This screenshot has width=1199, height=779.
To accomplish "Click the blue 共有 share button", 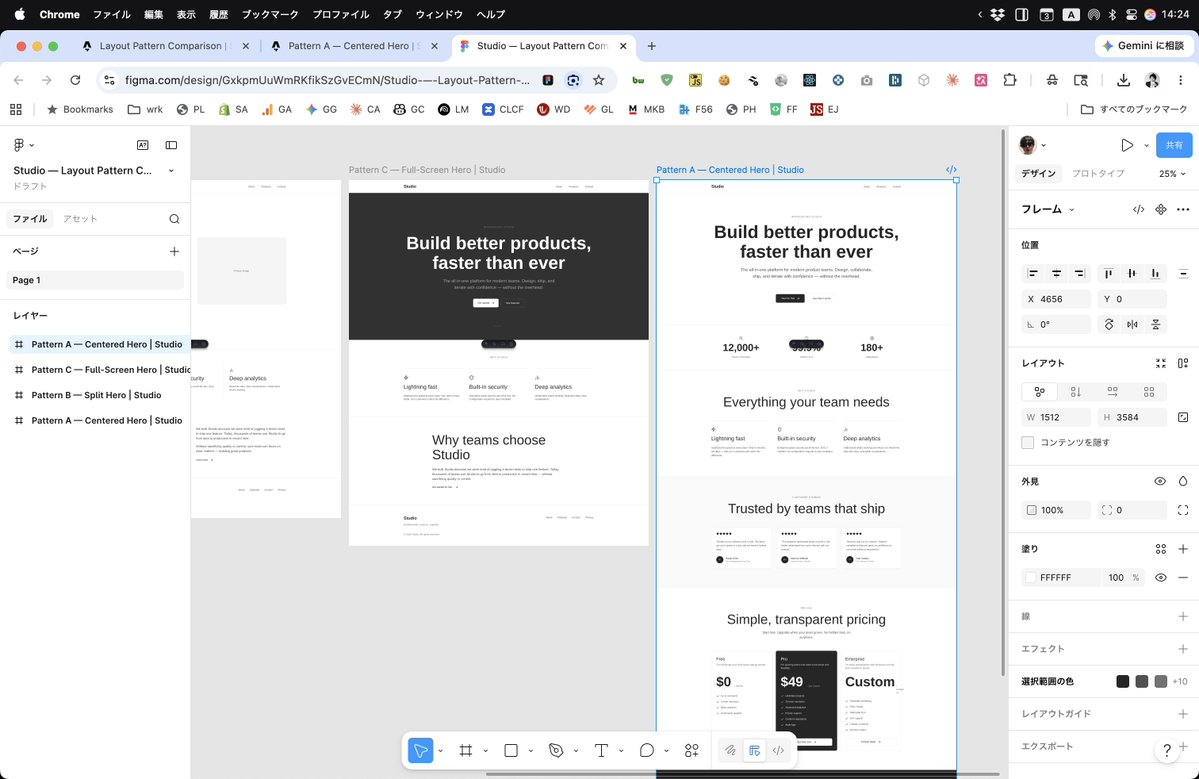I will coord(1174,145).
